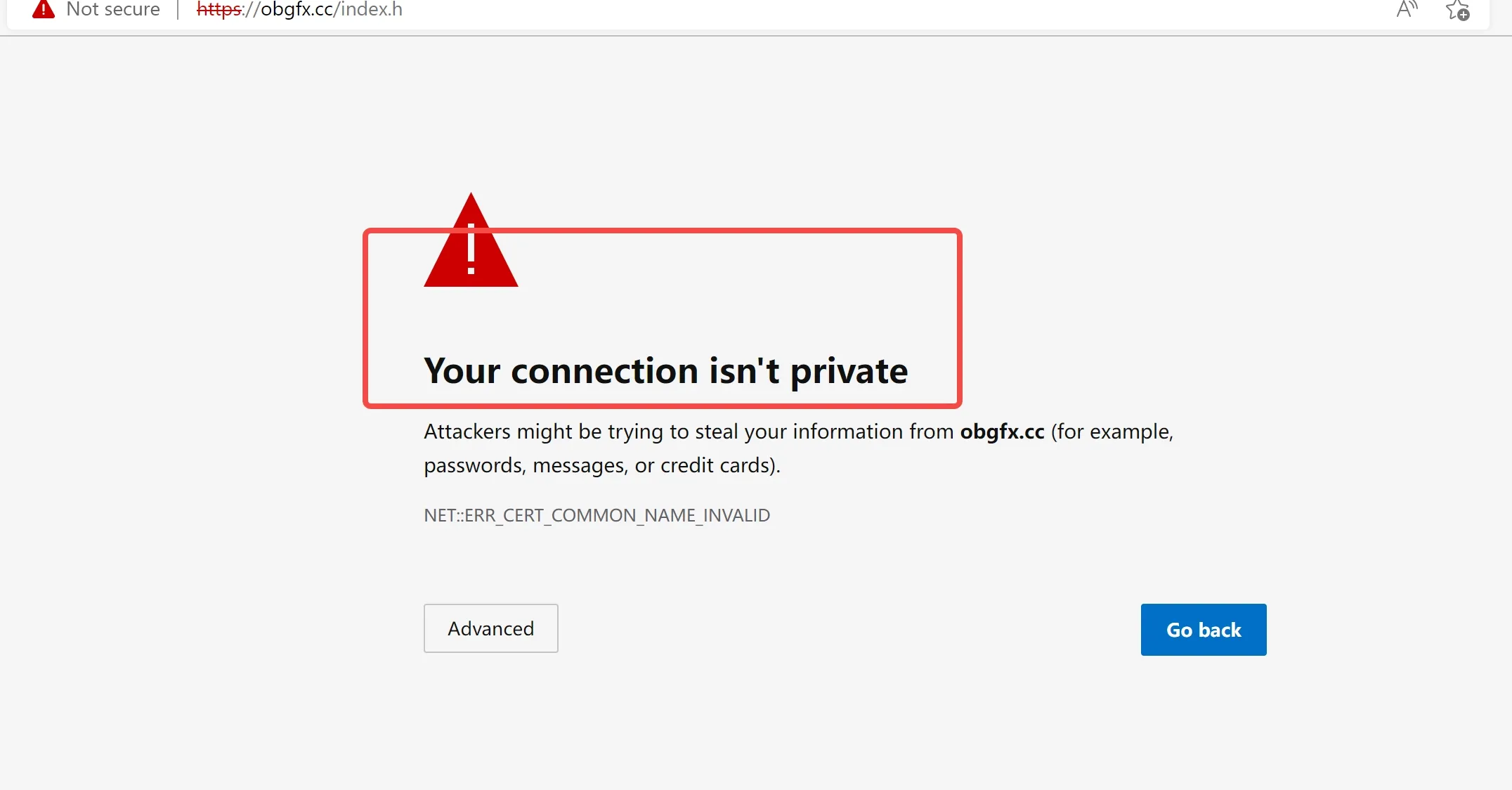Click the blue Go back button
This screenshot has height=790, width=1512.
[1204, 630]
